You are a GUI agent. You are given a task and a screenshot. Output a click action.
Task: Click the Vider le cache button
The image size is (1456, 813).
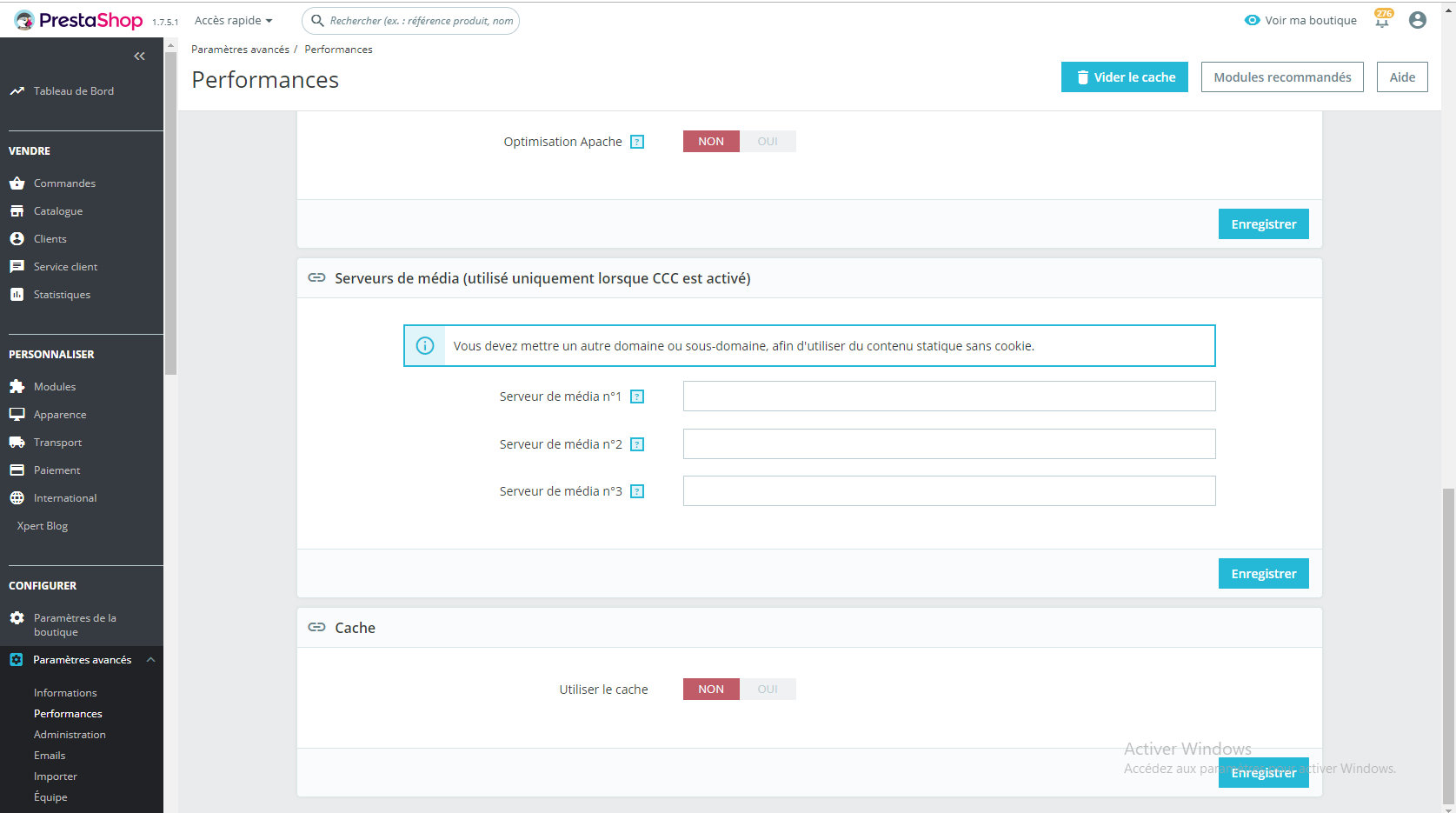click(1125, 77)
